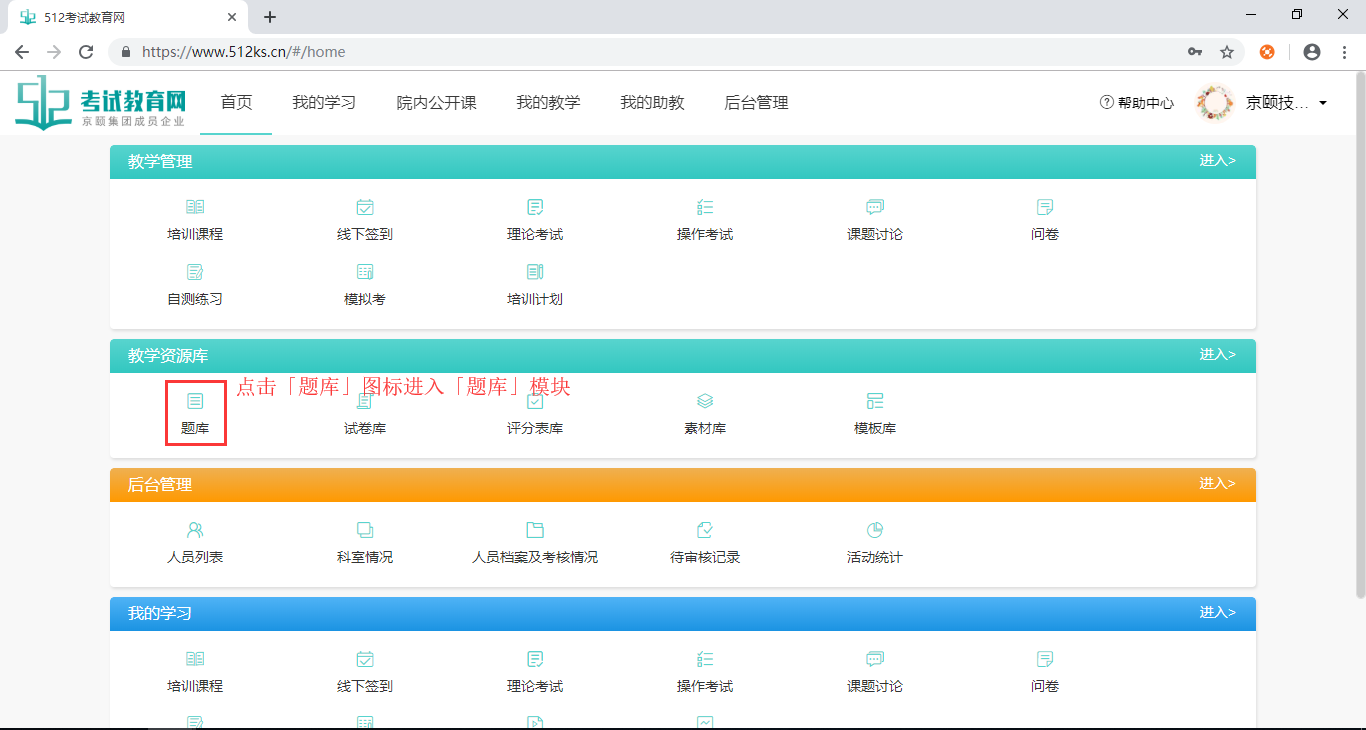This screenshot has width=1366, height=730.
Task: Click 进入> next to 教学资源库
Action: [x=1219, y=355]
